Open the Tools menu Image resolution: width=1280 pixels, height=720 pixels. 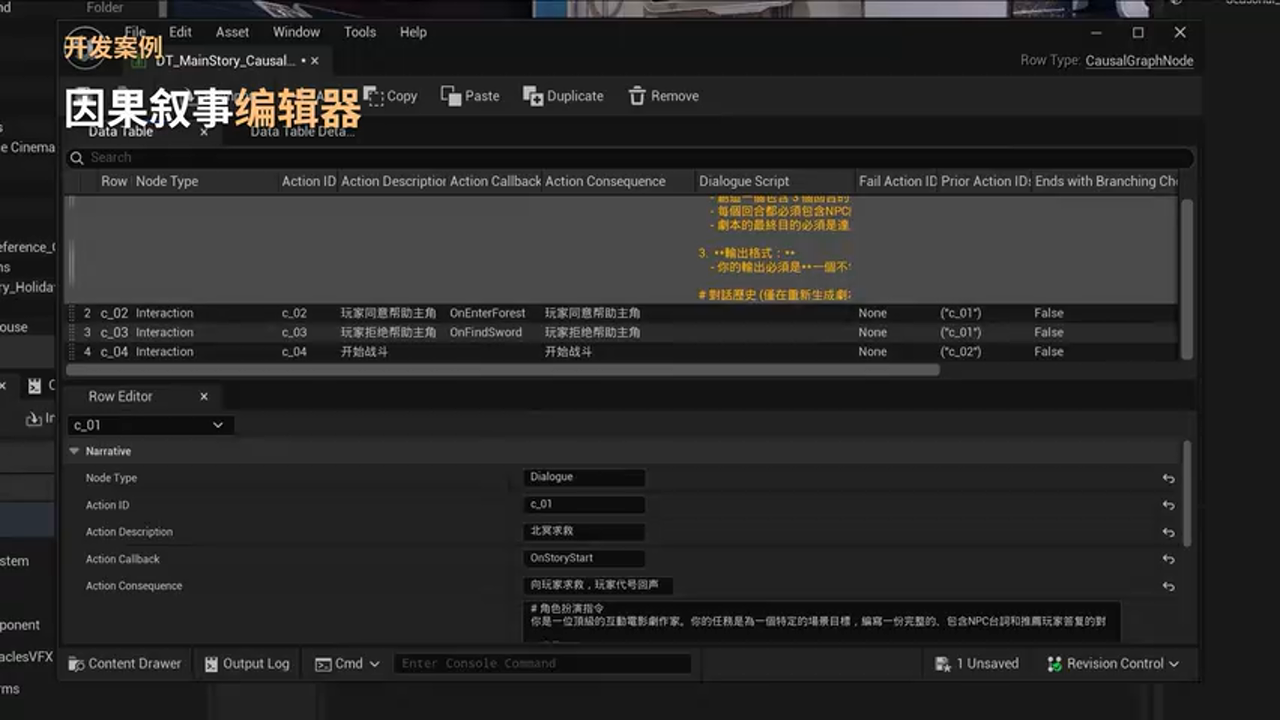click(x=360, y=32)
